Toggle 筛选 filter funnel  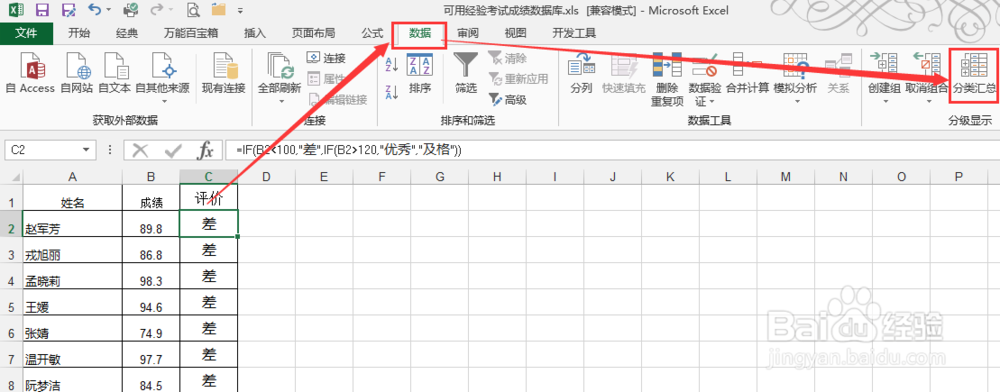click(466, 74)
